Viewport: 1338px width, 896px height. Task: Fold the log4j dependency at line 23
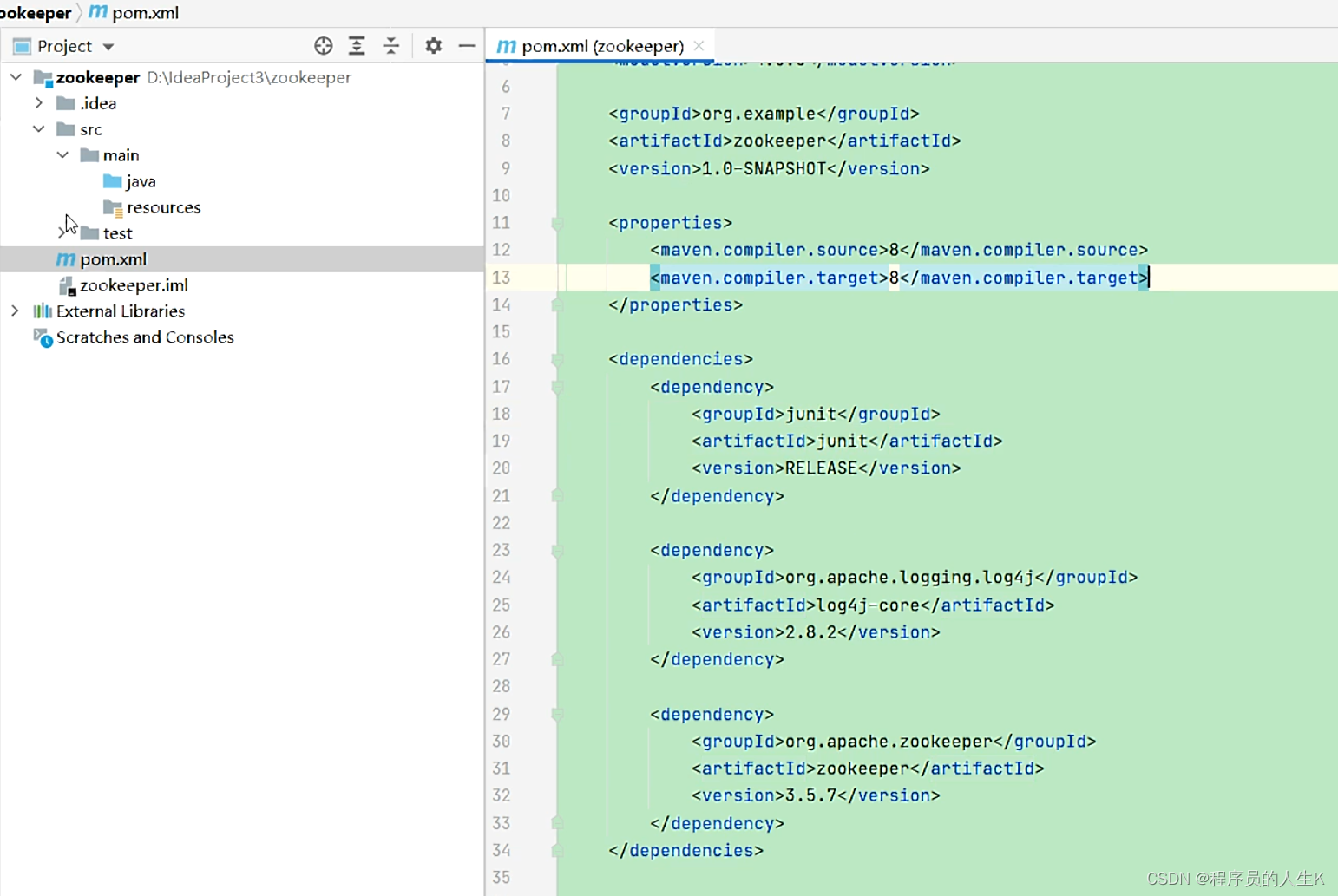pos(558,550)
